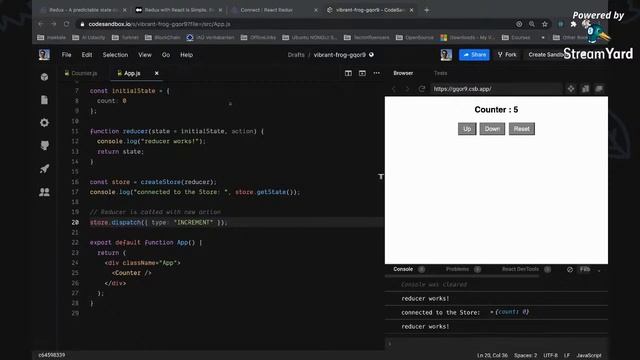Close the App.js editor tab
This screenshot has height=360, width=640.
pos(156,73)
